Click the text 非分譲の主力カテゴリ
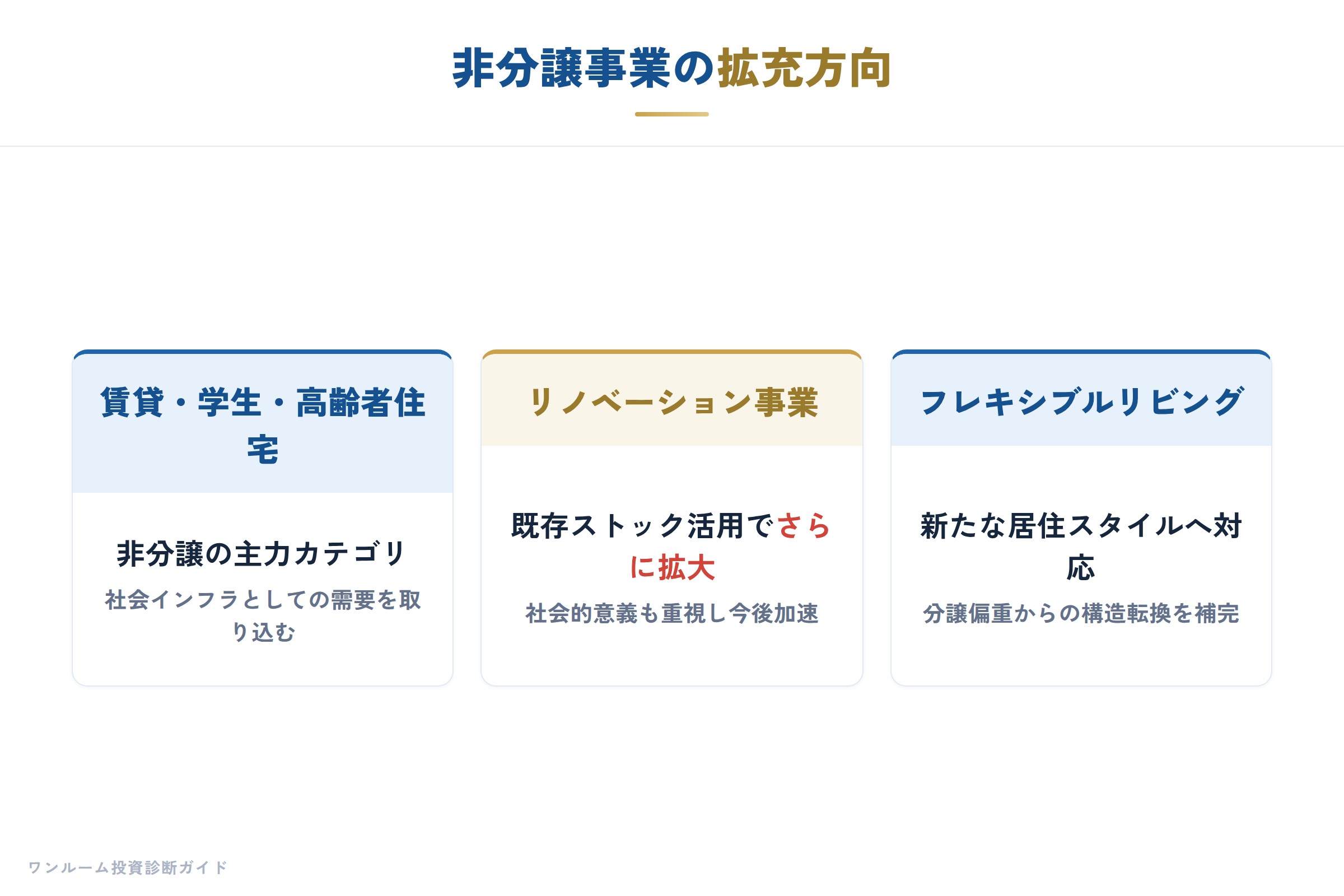The height and width of the screenshot is (896, 1344). click(x=262, y=554)
